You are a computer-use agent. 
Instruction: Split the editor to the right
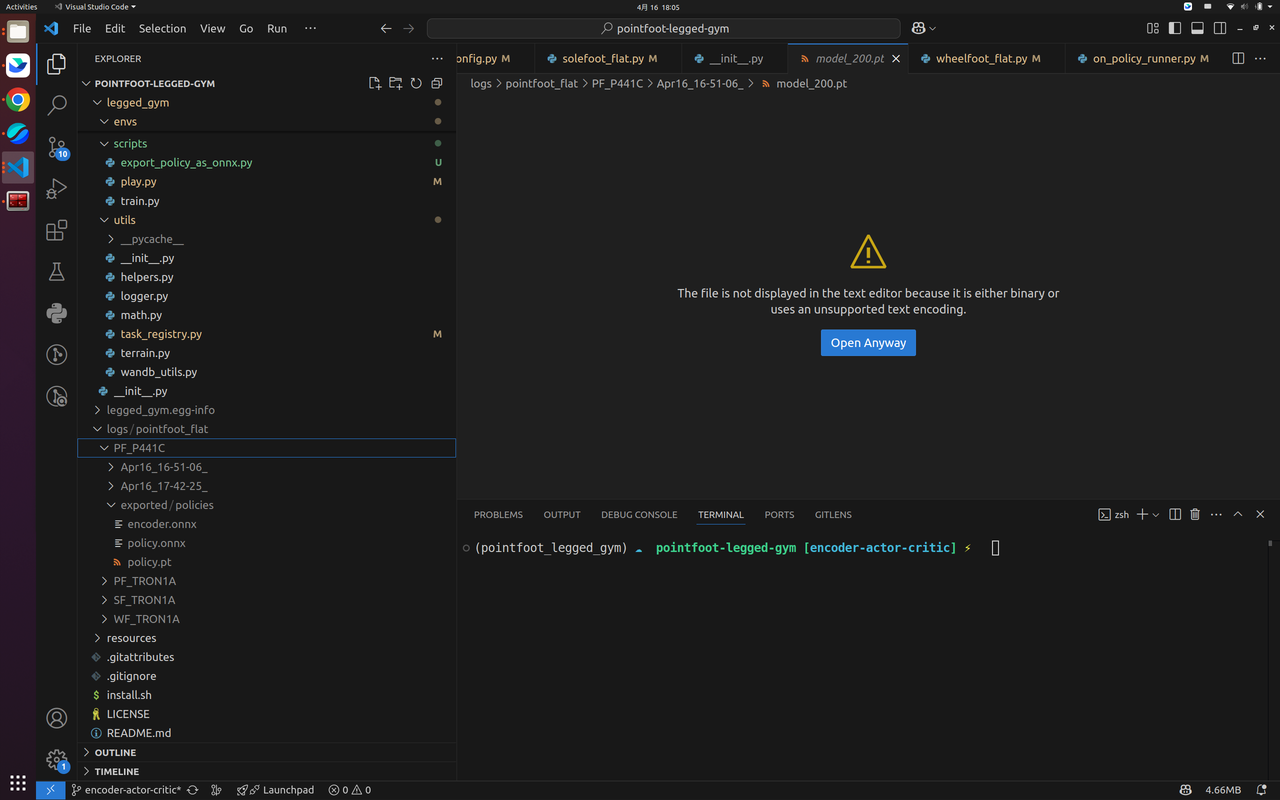coord(1238,59)
